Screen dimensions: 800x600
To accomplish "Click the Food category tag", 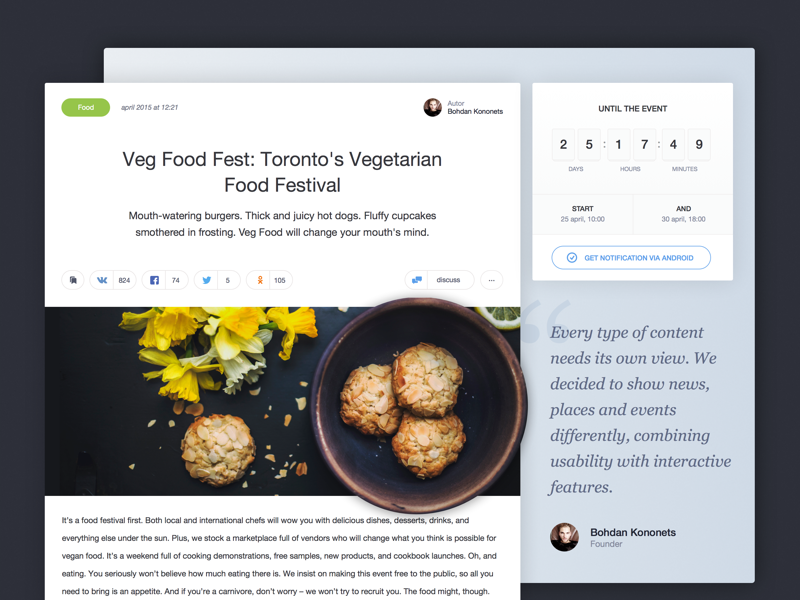I will [86, 107].
